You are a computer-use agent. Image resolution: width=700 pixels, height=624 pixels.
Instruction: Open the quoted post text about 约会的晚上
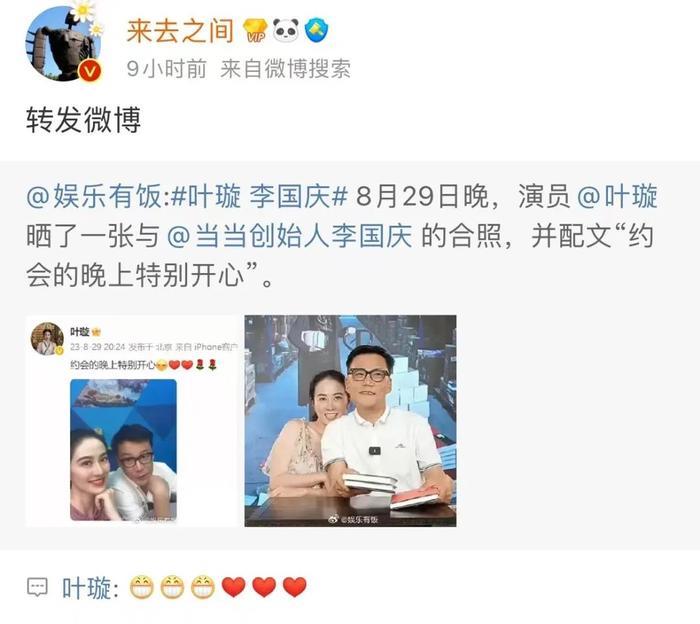click(x=342, y=235)
